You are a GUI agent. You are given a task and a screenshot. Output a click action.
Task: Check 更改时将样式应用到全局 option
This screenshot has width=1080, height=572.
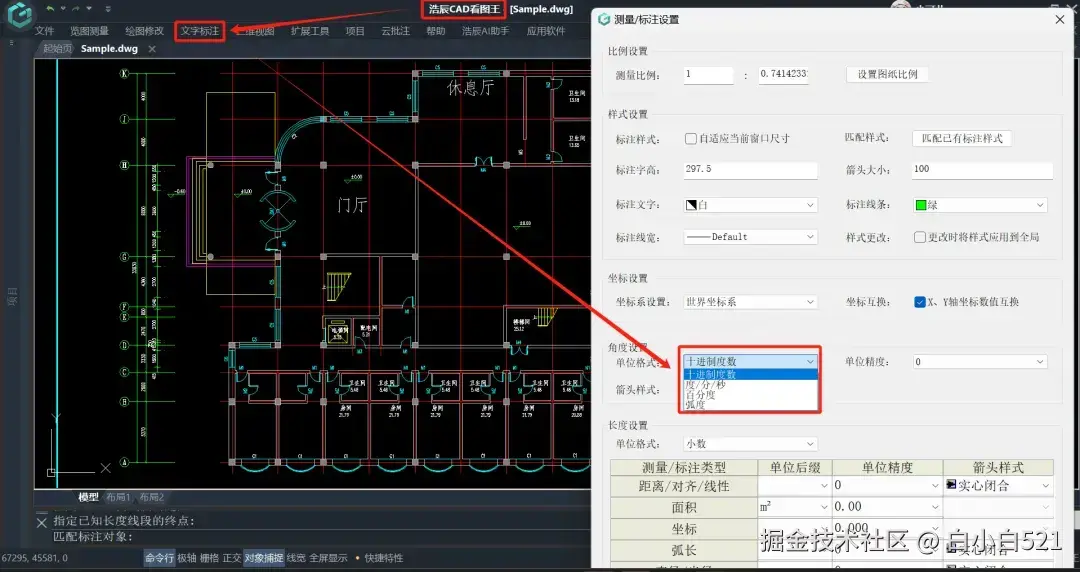click(920, 237)
